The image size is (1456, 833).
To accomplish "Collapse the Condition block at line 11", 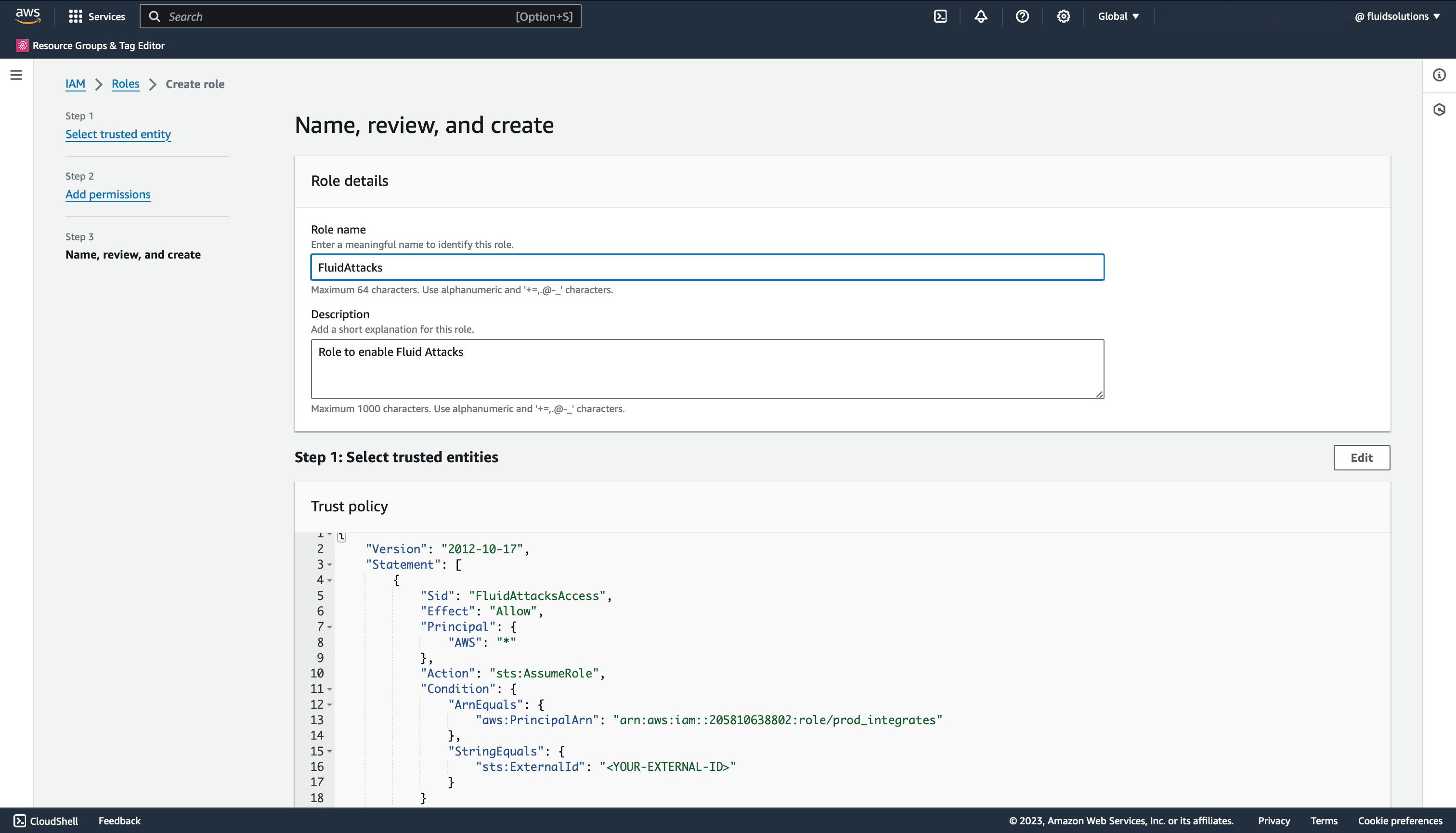I will click(329, 690).
